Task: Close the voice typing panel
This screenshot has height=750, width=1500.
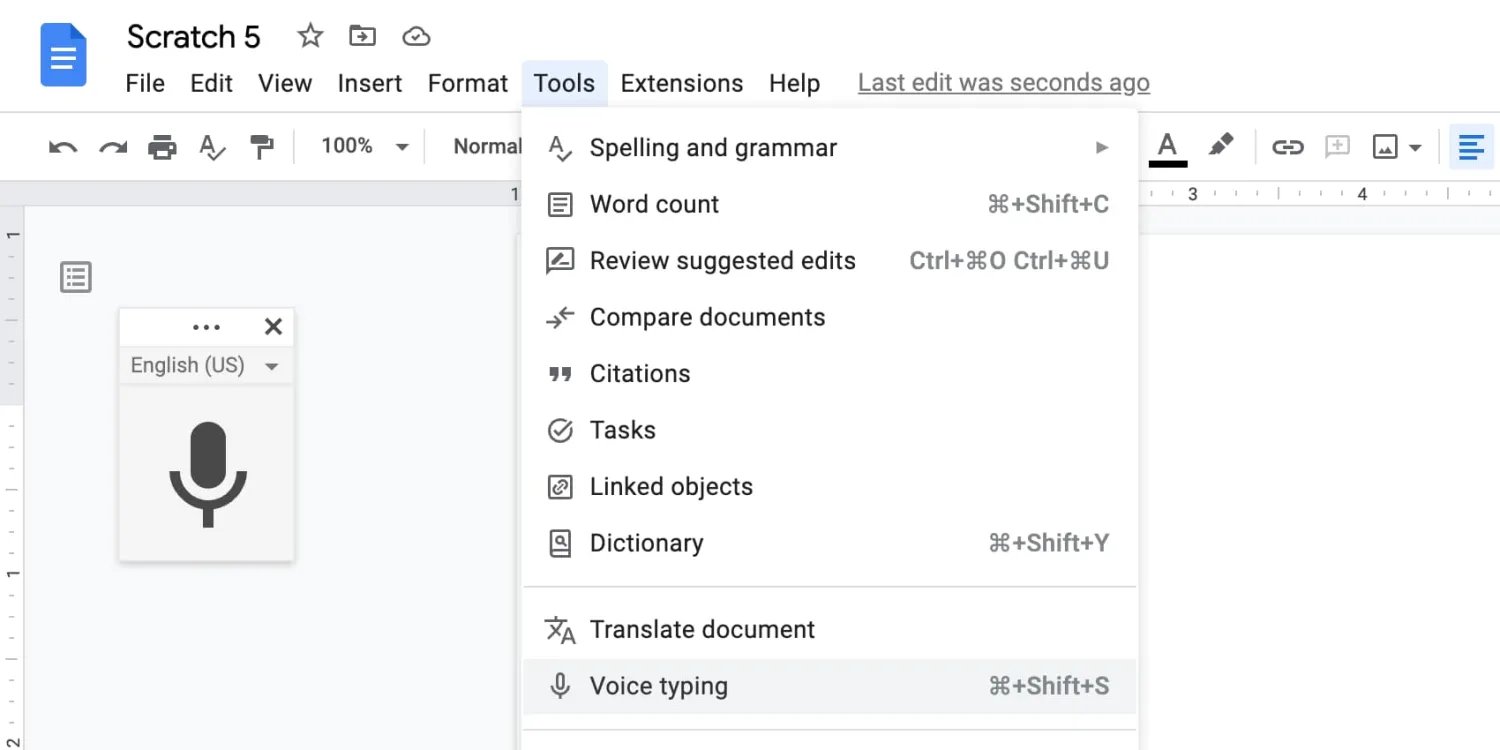Action: coord(273,327)
